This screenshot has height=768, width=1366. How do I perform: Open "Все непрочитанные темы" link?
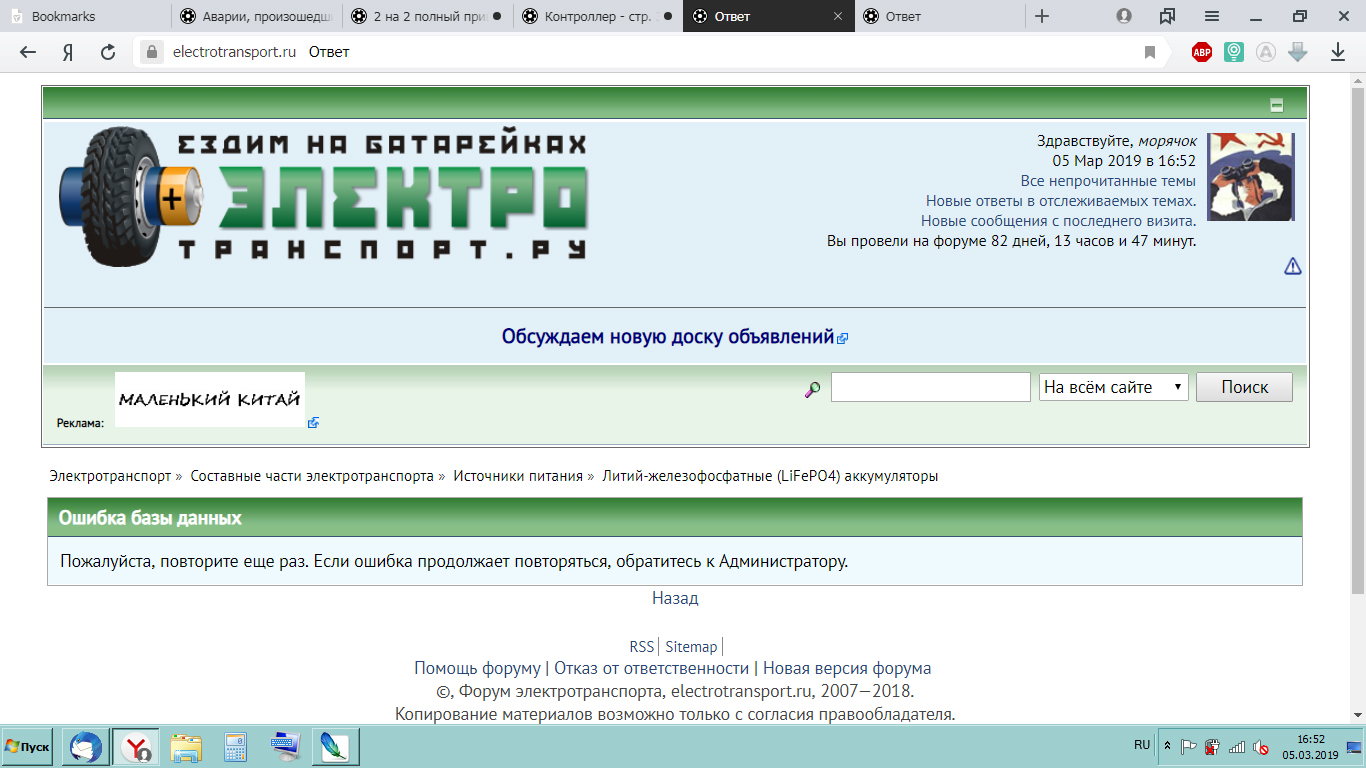[x=1108, y=181]
